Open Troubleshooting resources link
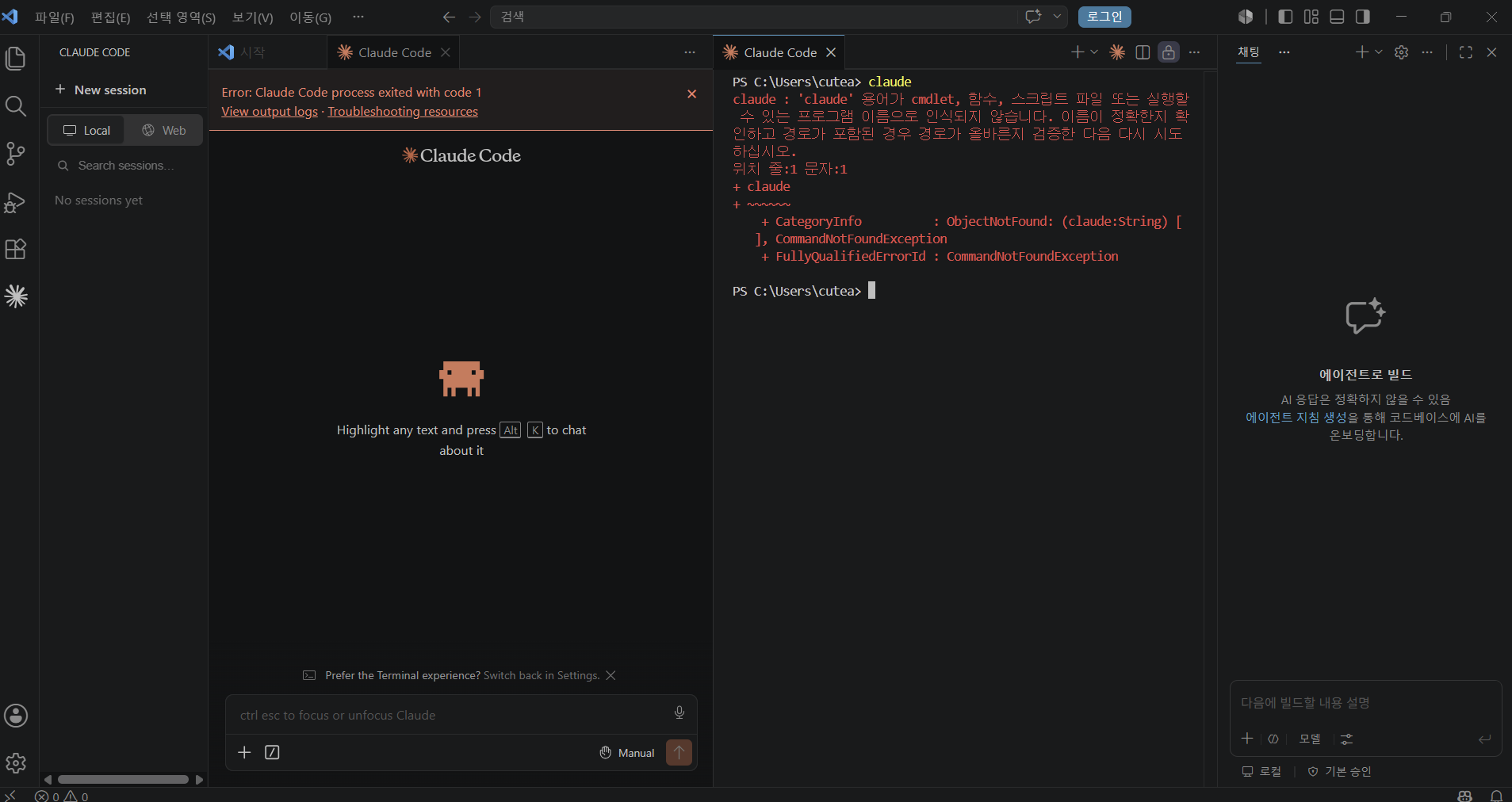 403,112
